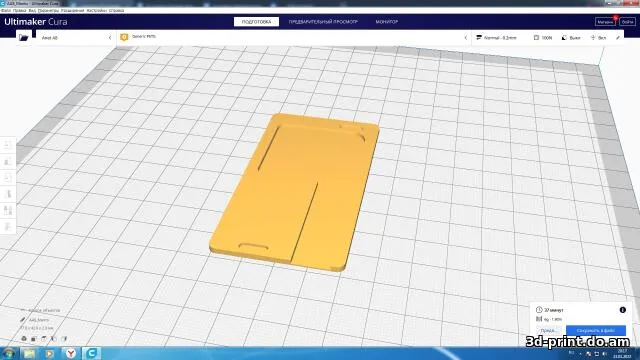Open Yandex Browser from taskbar
The image size is (640, 360).
coord(71,353)
